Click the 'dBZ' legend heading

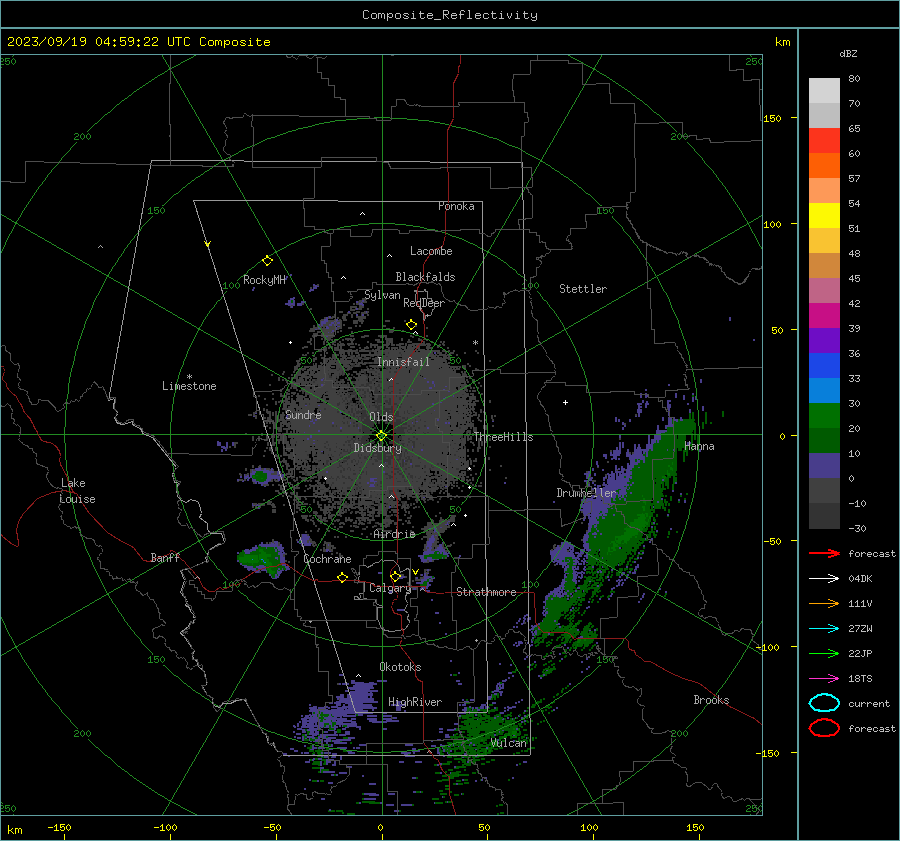[848, 53]
